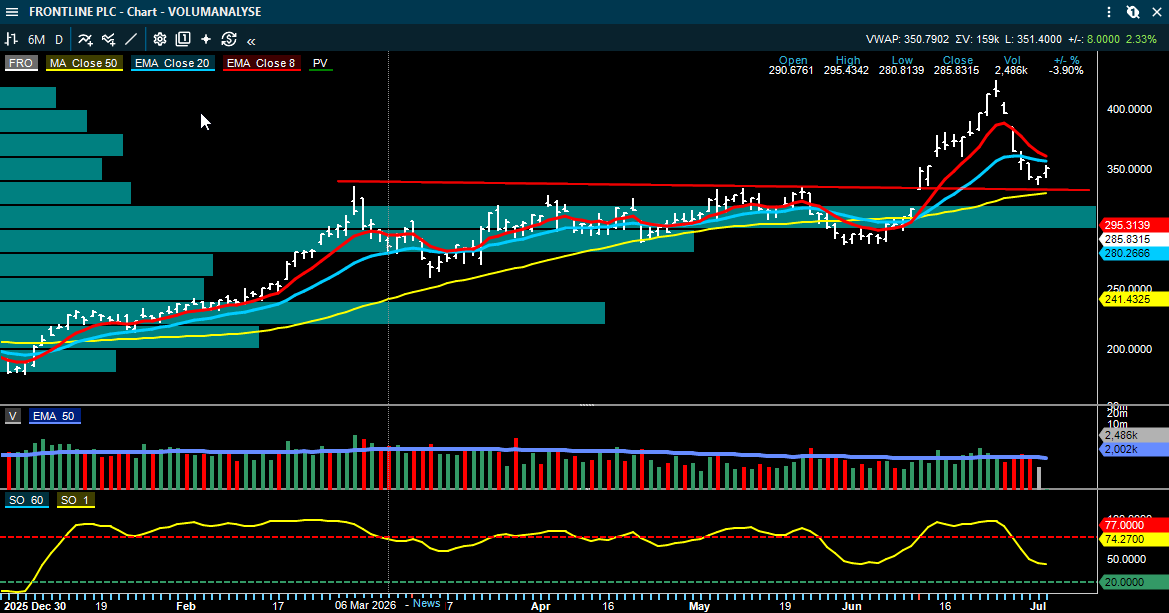Click the green 20.0000 stochastic level tag
1169x613 pixels.
(x=1132, y=582)
